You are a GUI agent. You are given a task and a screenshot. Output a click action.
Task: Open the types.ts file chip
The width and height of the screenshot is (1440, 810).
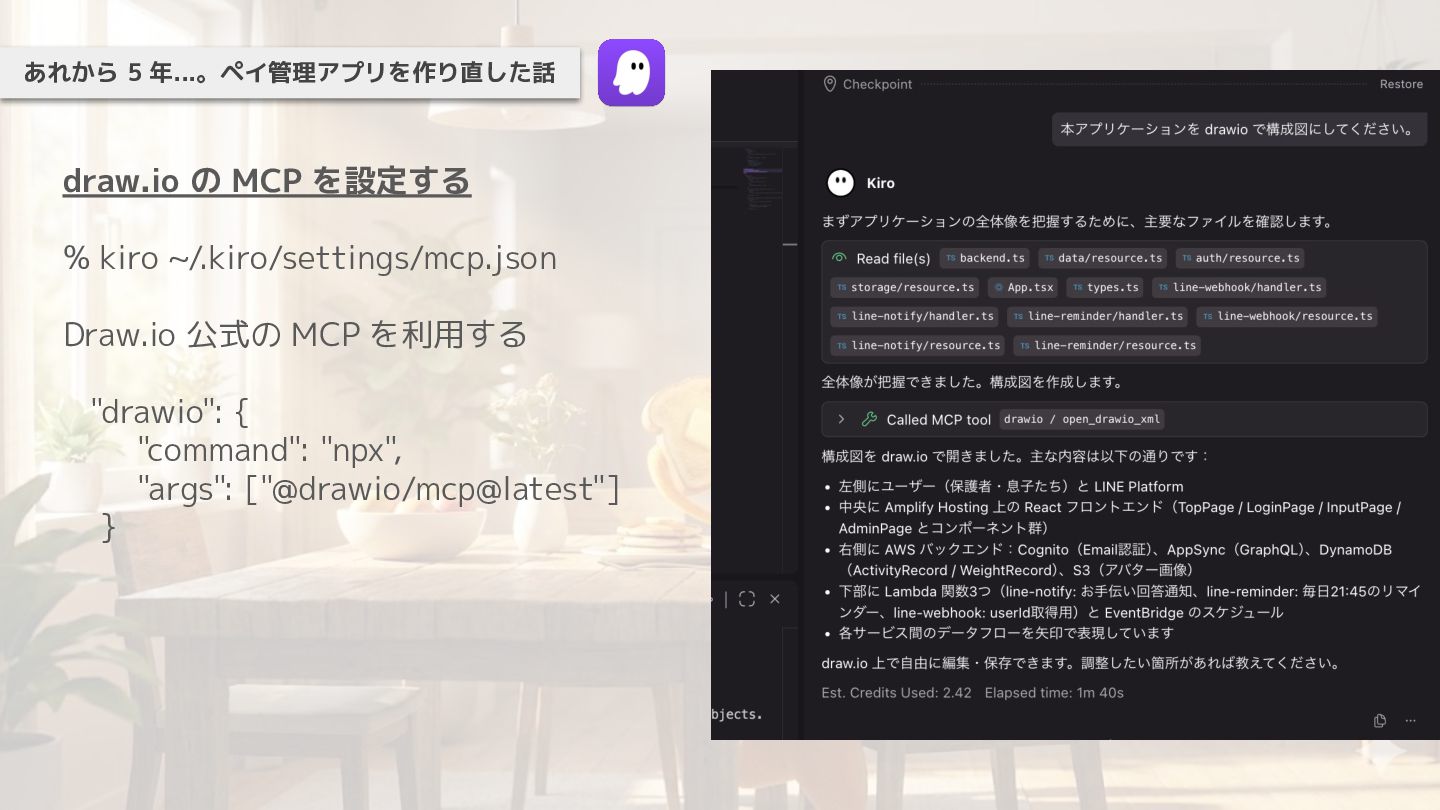(x=1105, y=287)
